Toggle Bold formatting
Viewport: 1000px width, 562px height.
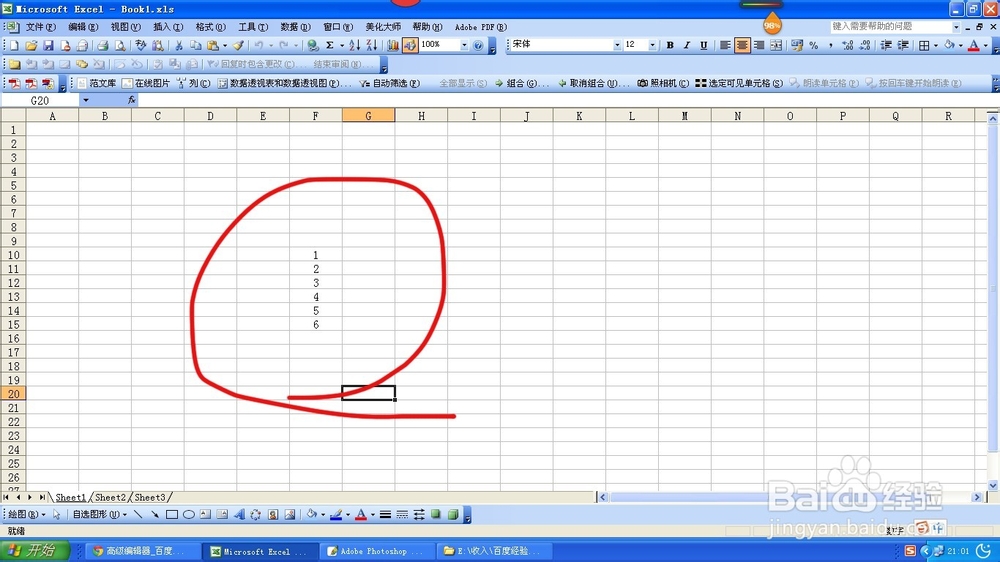(670, 45)
